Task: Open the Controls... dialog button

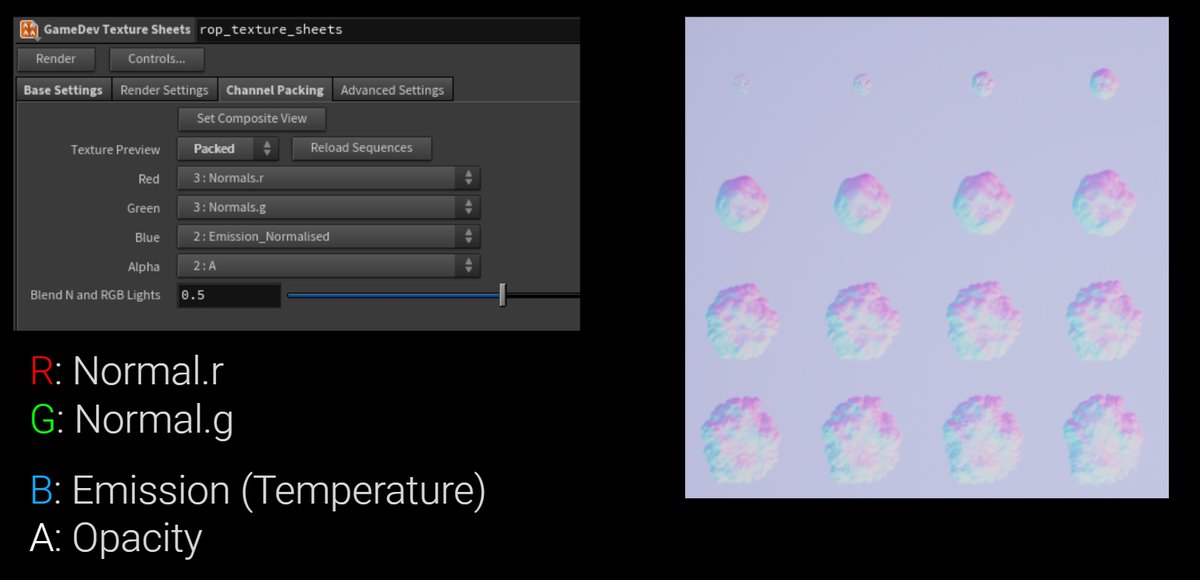Action: pos(157,59)
